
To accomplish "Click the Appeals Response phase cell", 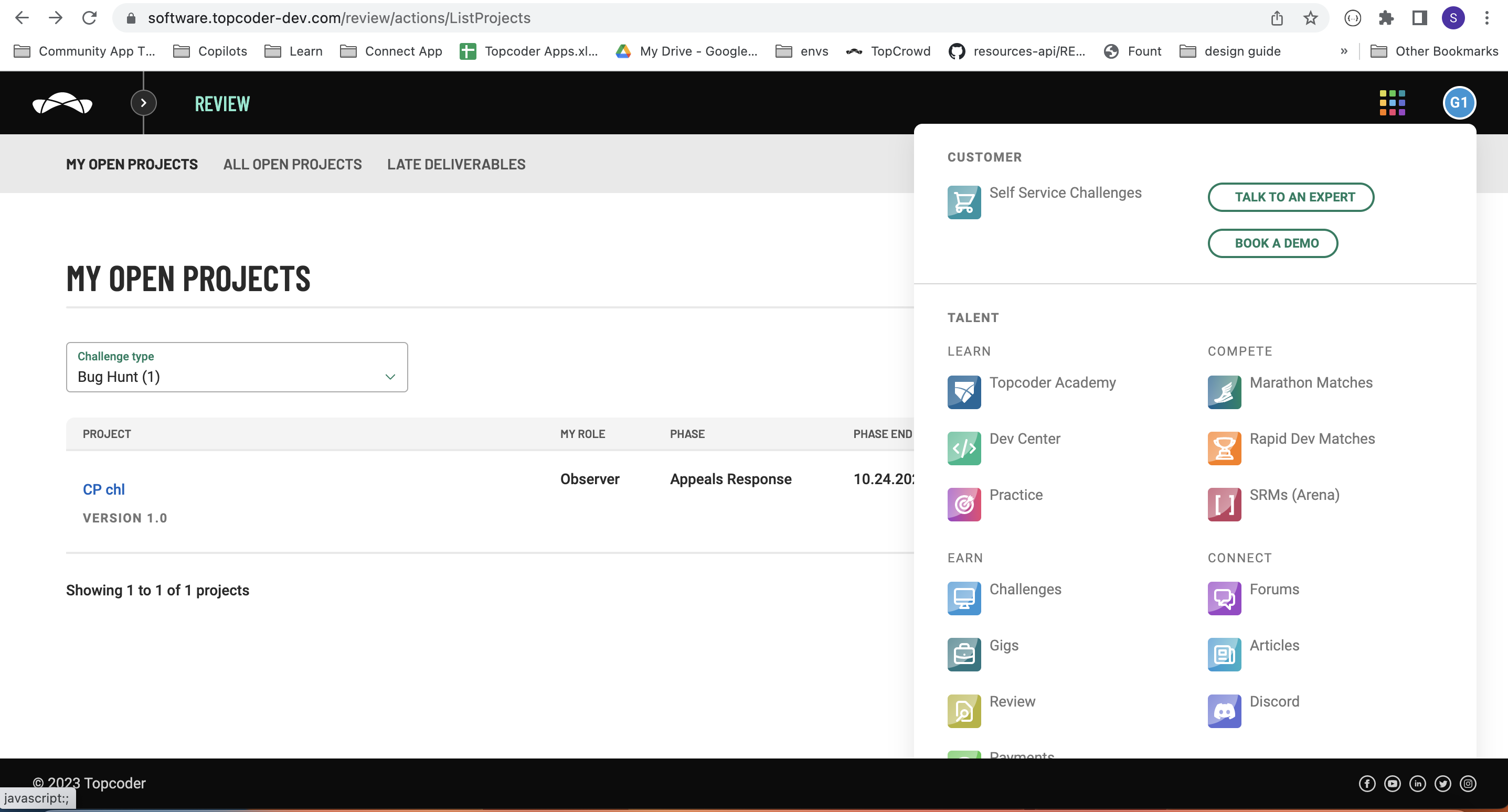I will pos(730,479).
